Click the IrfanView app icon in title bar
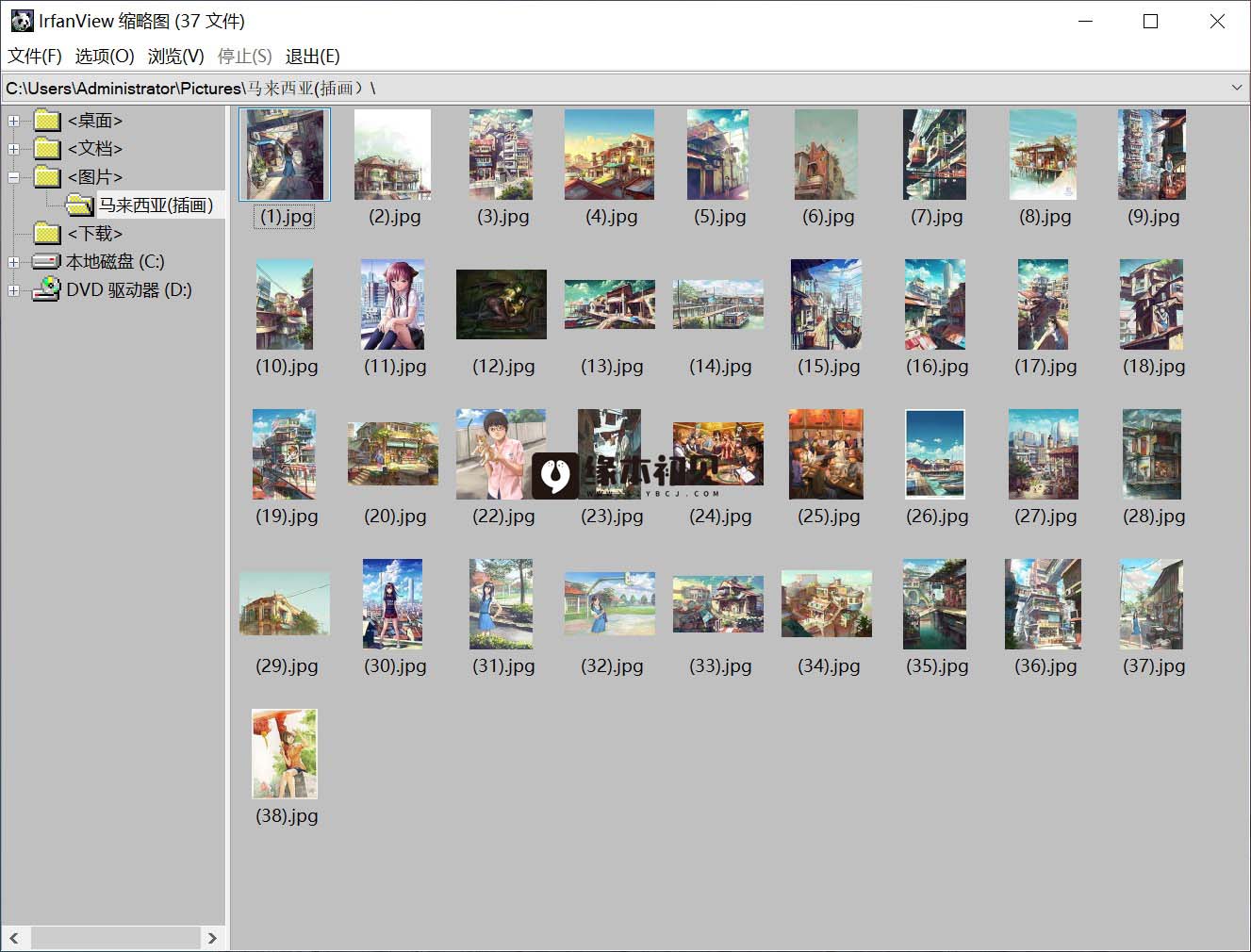This screenshot has width=1251, height=952. [x=22, y=21]
